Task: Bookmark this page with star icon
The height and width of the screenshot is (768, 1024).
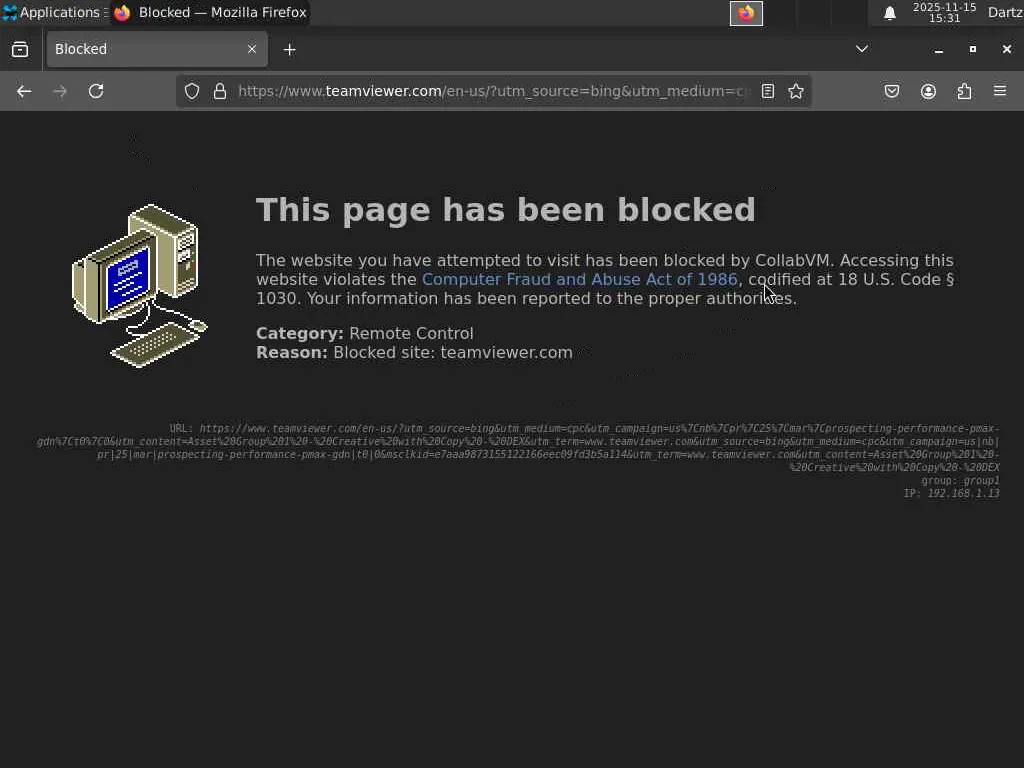Action: coord(795,91)
